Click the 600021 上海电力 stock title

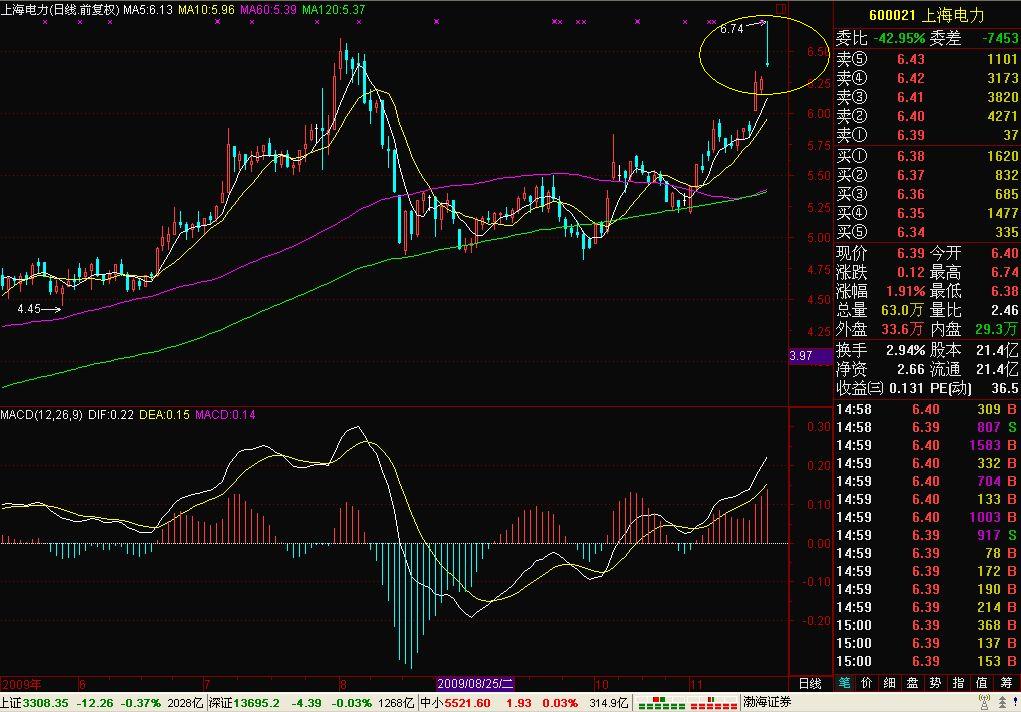(927, 15)
